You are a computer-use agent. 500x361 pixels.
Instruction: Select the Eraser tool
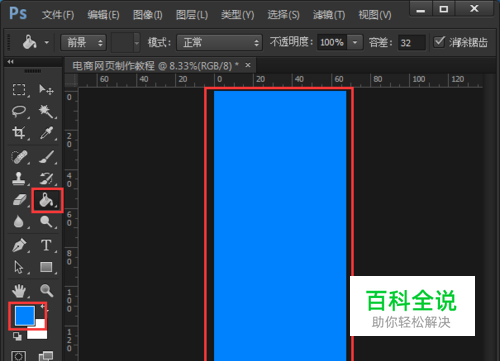coord(19,200)
